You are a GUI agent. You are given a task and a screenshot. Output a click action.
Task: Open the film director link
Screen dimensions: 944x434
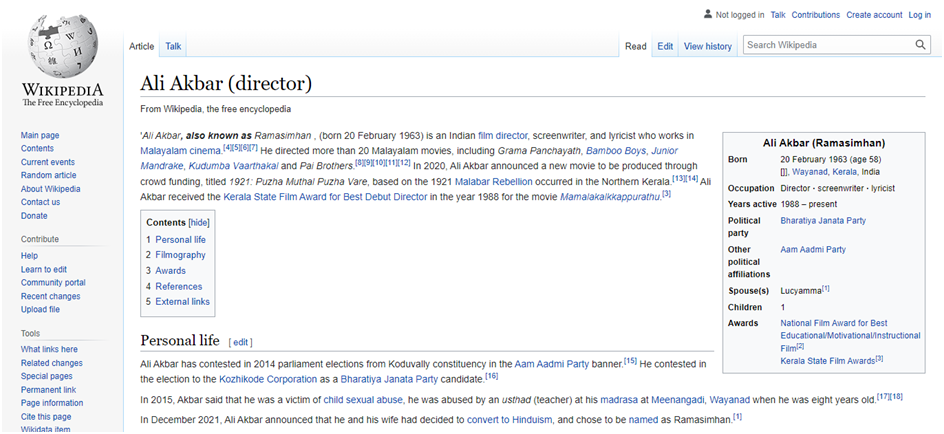point(503,135)
